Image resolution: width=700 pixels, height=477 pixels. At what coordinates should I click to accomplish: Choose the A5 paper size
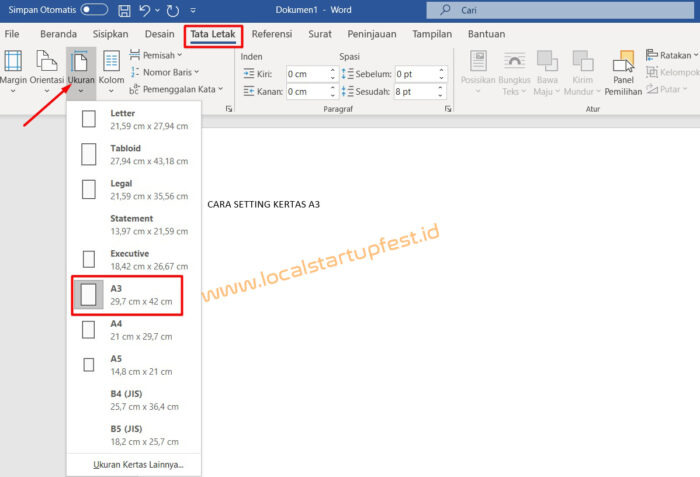134,365
